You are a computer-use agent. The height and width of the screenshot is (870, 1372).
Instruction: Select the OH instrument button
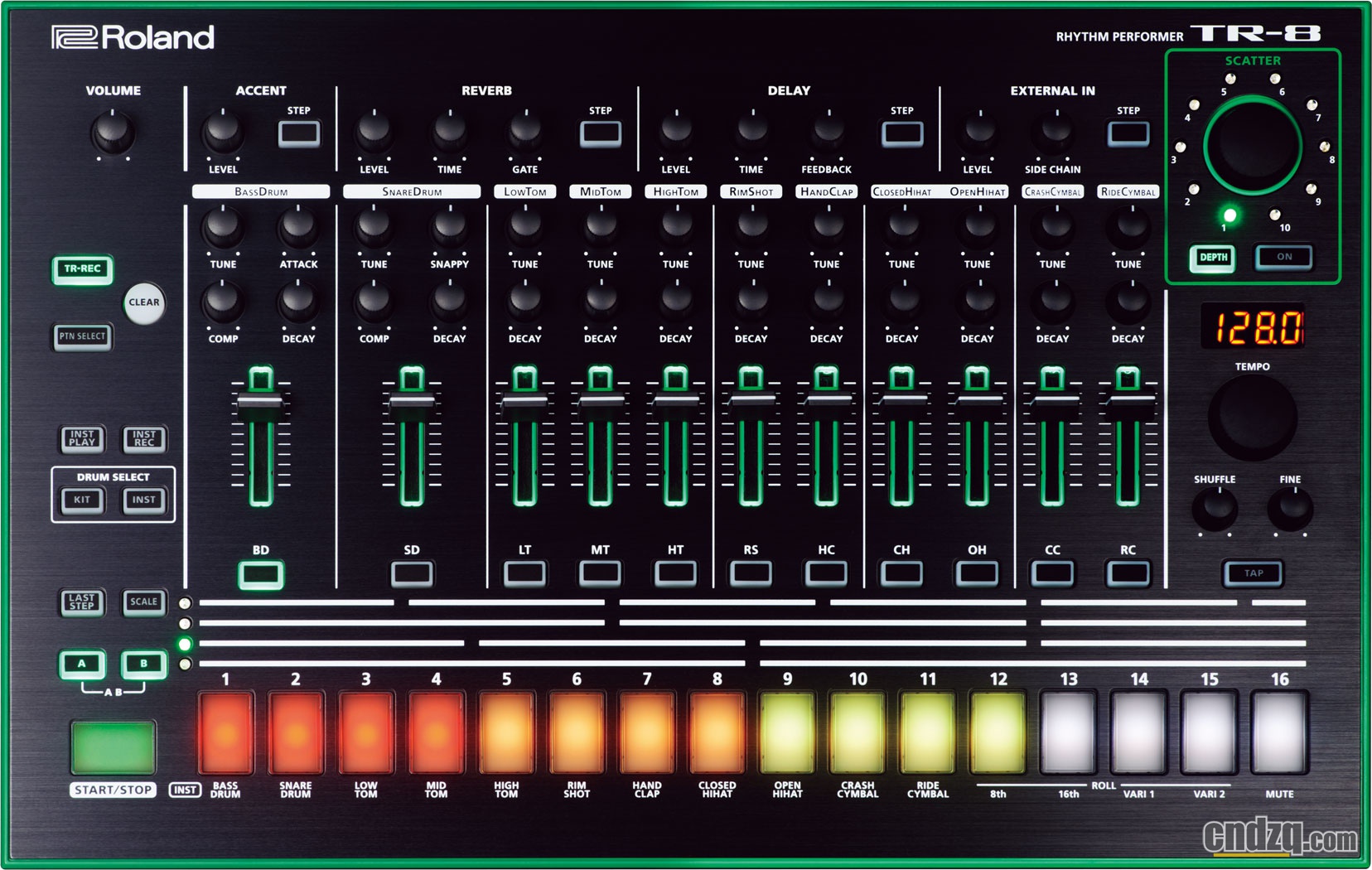tap(978, 573)
